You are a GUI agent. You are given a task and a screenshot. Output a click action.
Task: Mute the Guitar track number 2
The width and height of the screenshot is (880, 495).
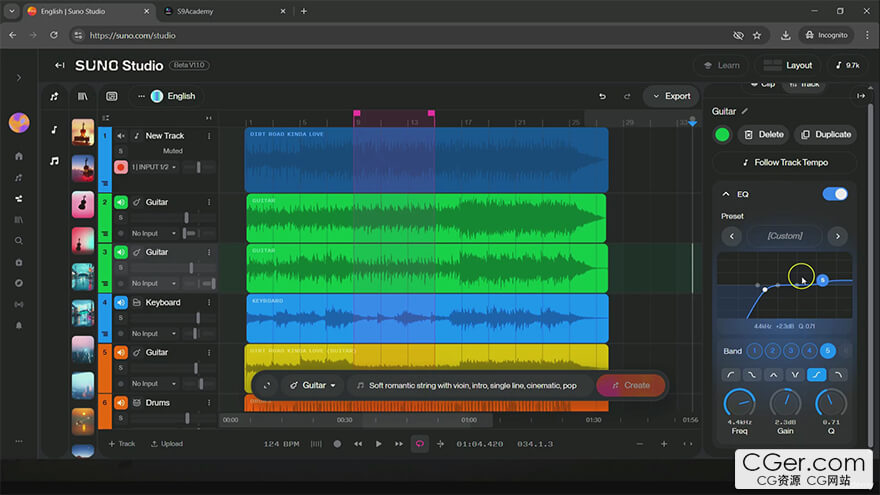coord(121,202)
